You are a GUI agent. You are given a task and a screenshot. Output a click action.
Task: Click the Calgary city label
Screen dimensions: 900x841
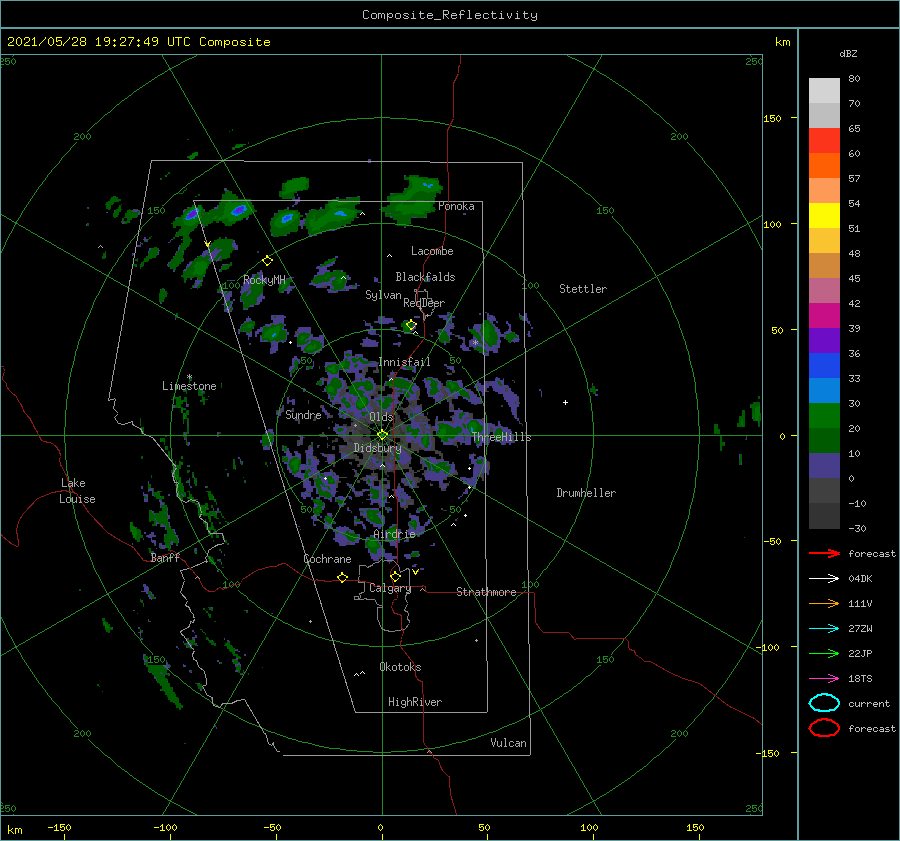point(390,588)
